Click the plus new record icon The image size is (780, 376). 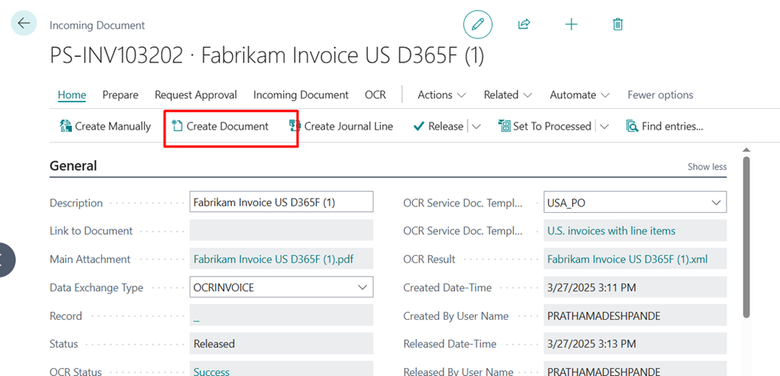[x=572, y=24]
